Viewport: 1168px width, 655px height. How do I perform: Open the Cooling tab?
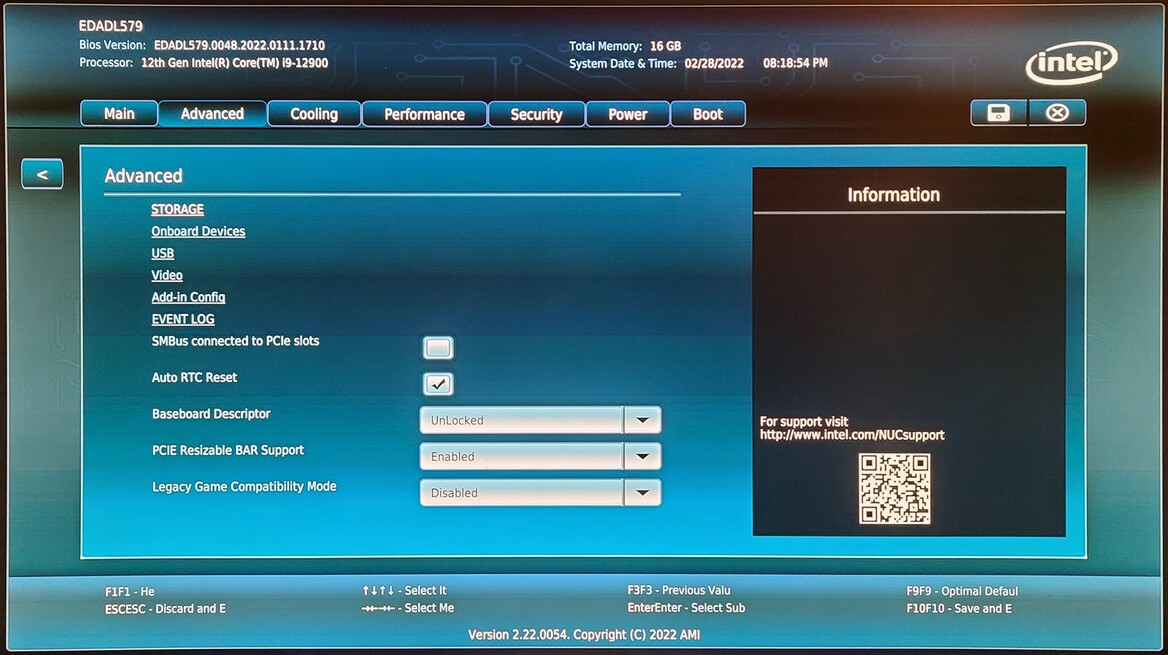pos(314,114)
